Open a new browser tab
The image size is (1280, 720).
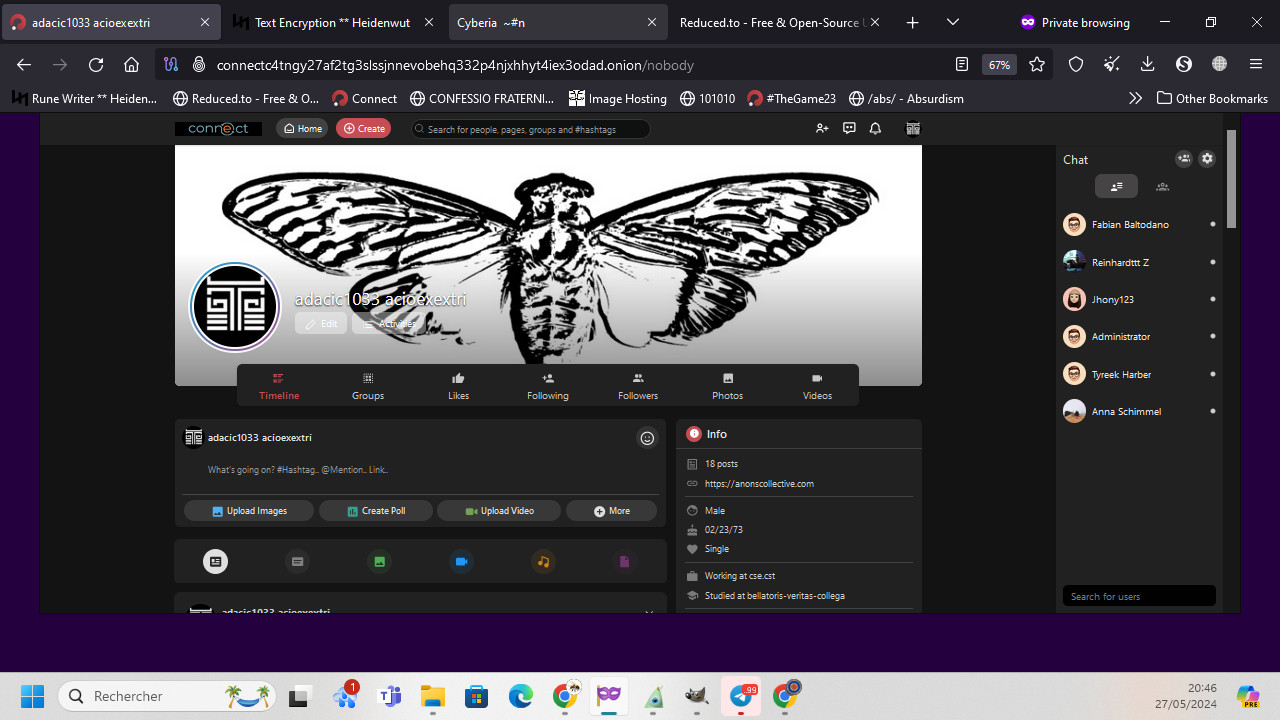(x=912, y=22)
